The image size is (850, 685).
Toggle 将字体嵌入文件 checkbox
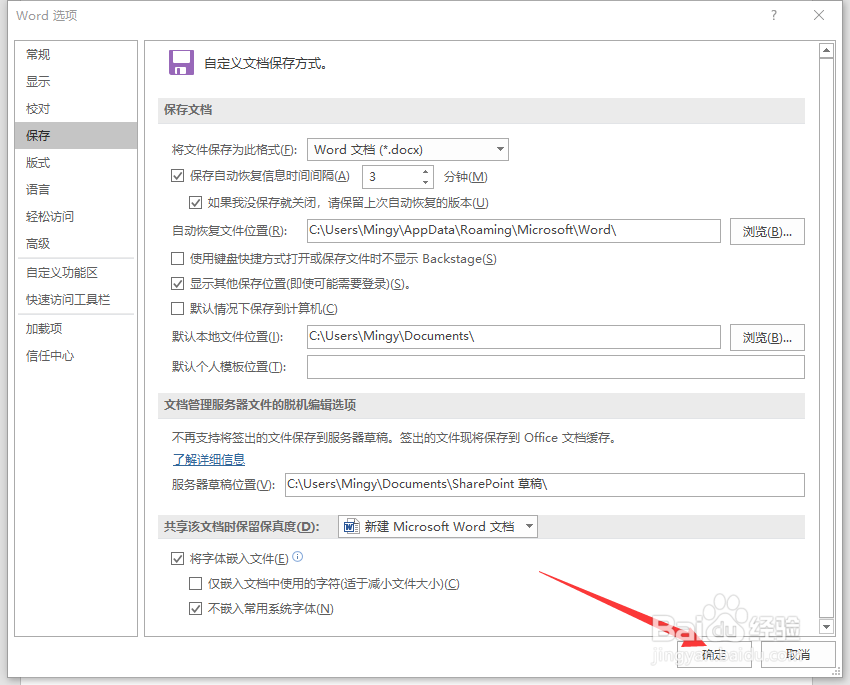tap(177, 558)
